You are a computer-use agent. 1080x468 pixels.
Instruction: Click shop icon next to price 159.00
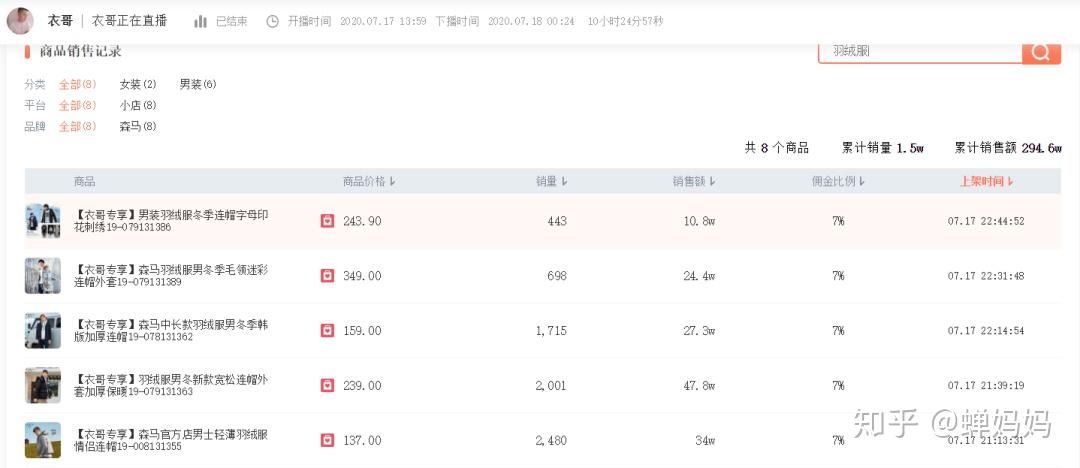[x=327, y=330]
